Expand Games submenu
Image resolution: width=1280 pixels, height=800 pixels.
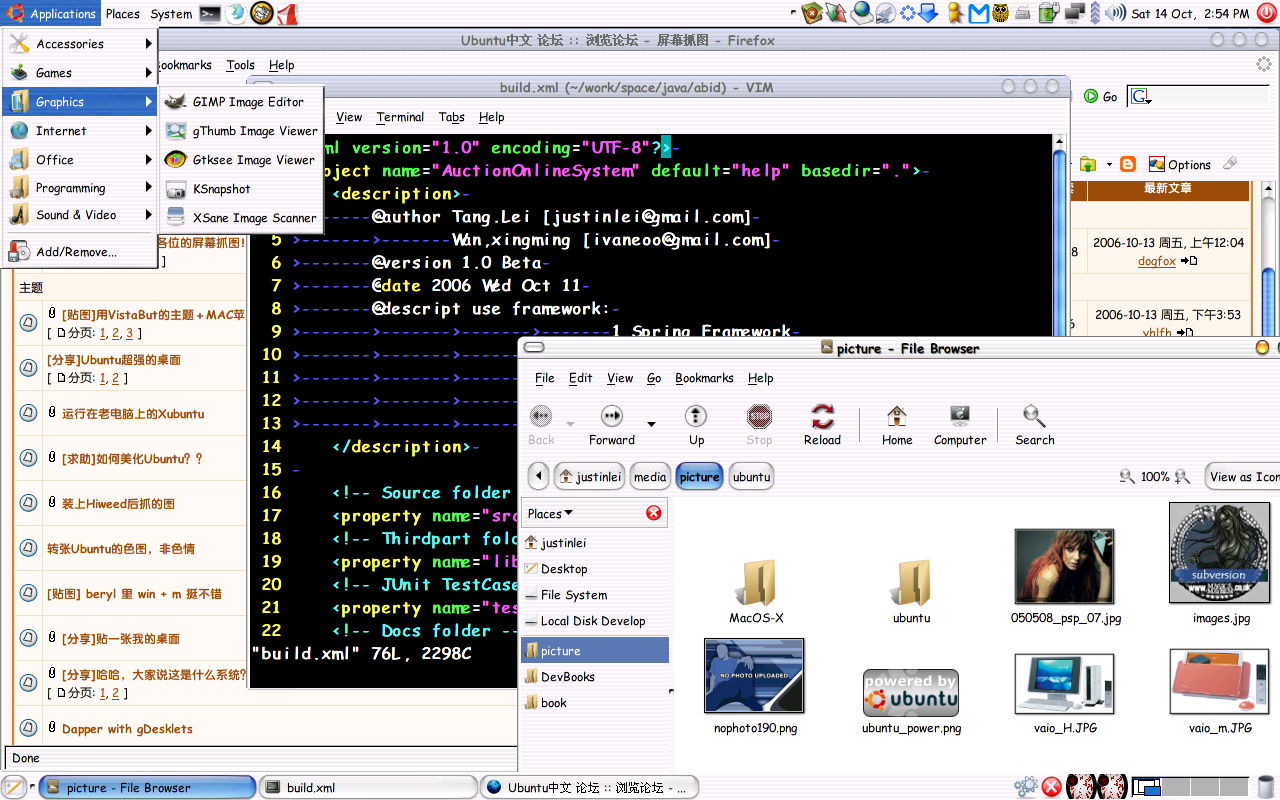pos(79,73)
